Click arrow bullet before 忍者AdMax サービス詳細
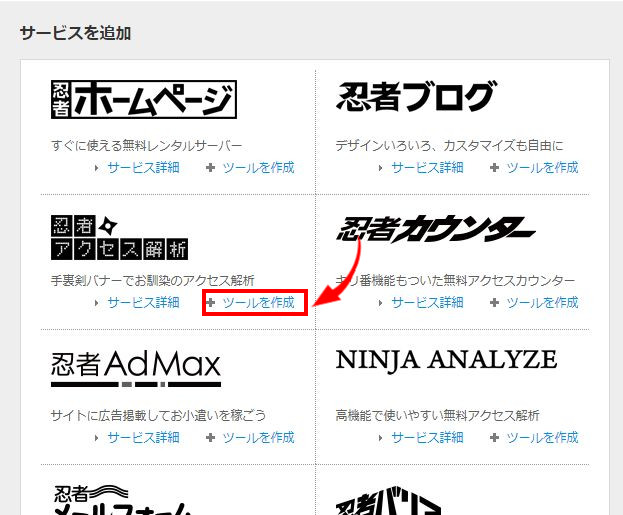Screen dimensions: 623x515 97,438
